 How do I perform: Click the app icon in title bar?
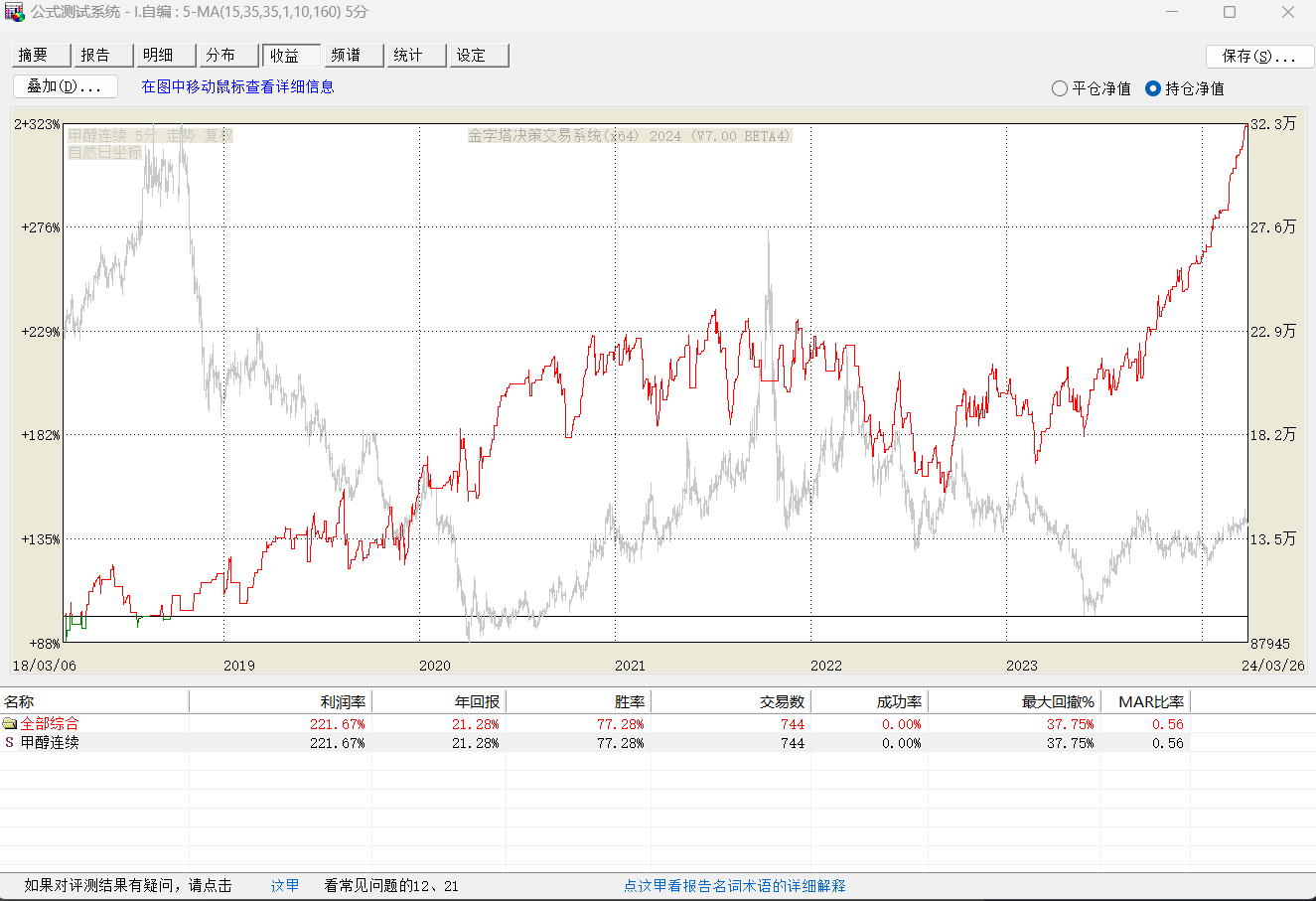14,12
